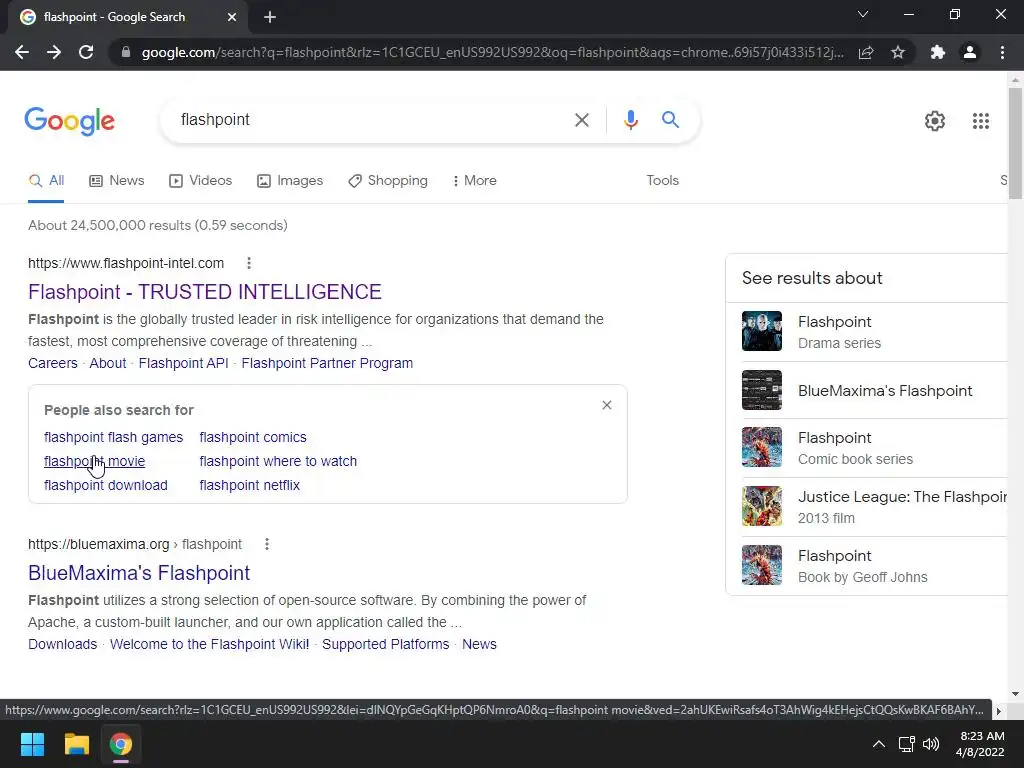The width and height of the screenshot is (1024, 768).
Task: Open Google quick settings gear icon
Action: tap(935, 121)
